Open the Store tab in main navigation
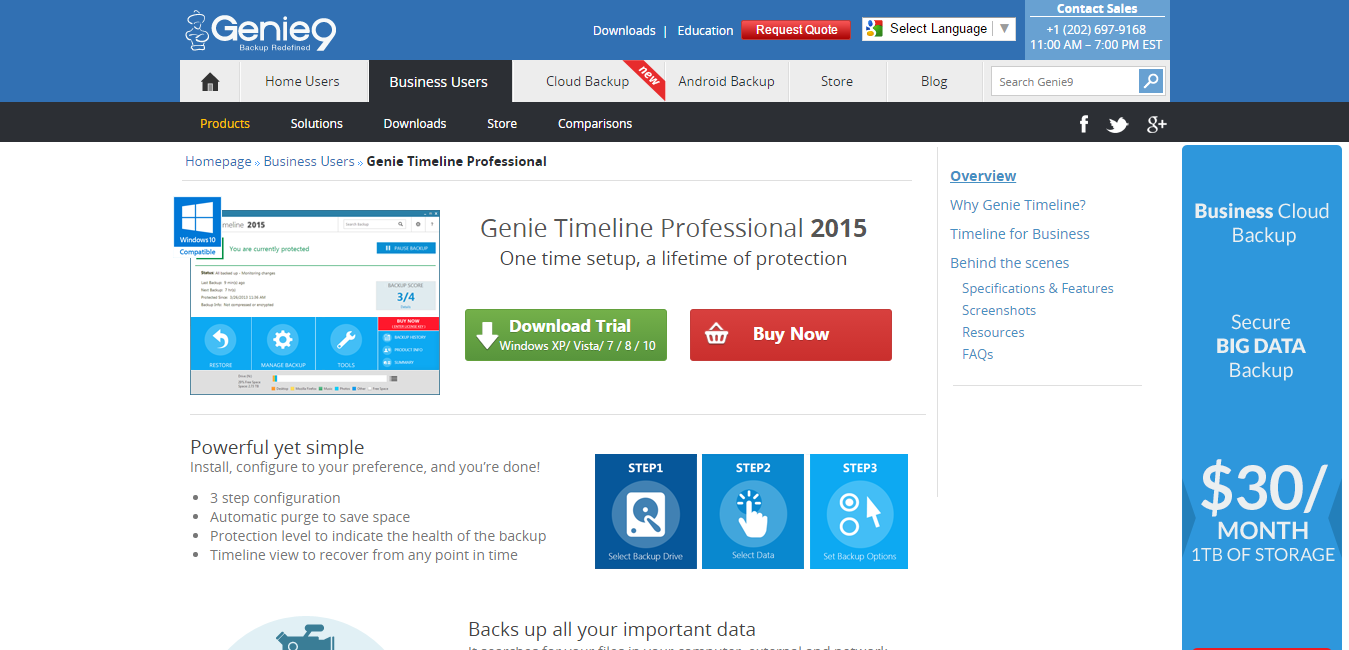Screen dimensions: 1349x650 point(837,81)
